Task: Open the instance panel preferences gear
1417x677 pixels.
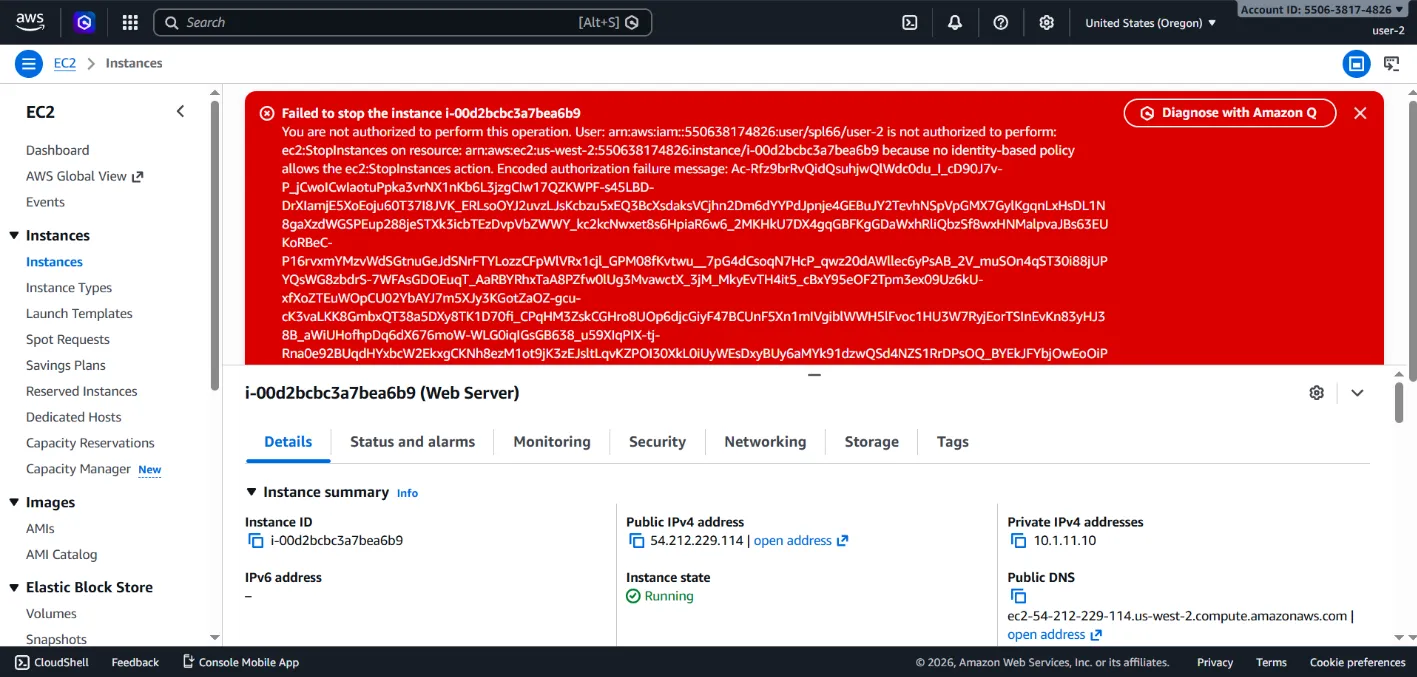Action: point(1316,393)
